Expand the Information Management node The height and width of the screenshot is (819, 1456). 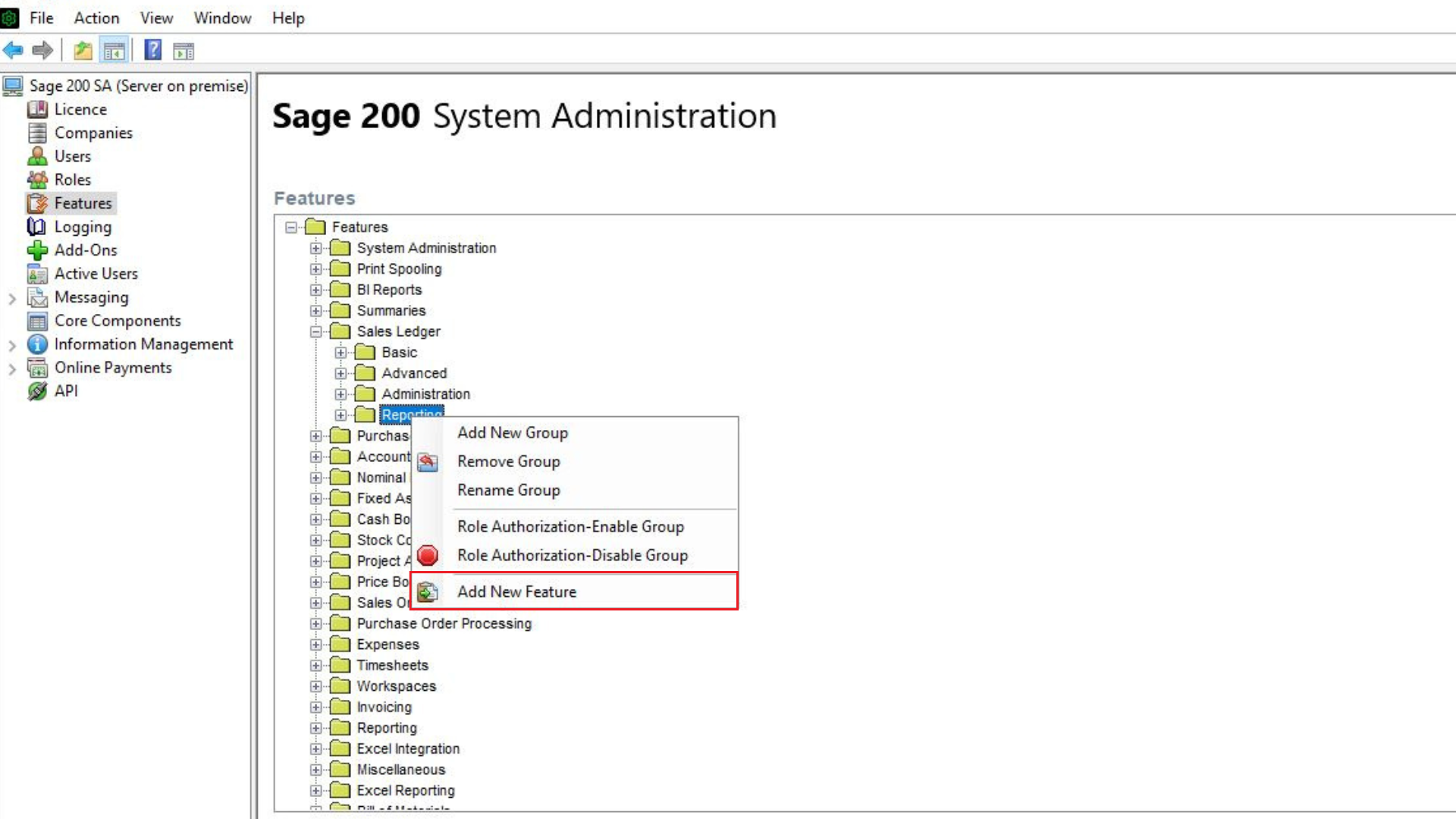point(11,344)
